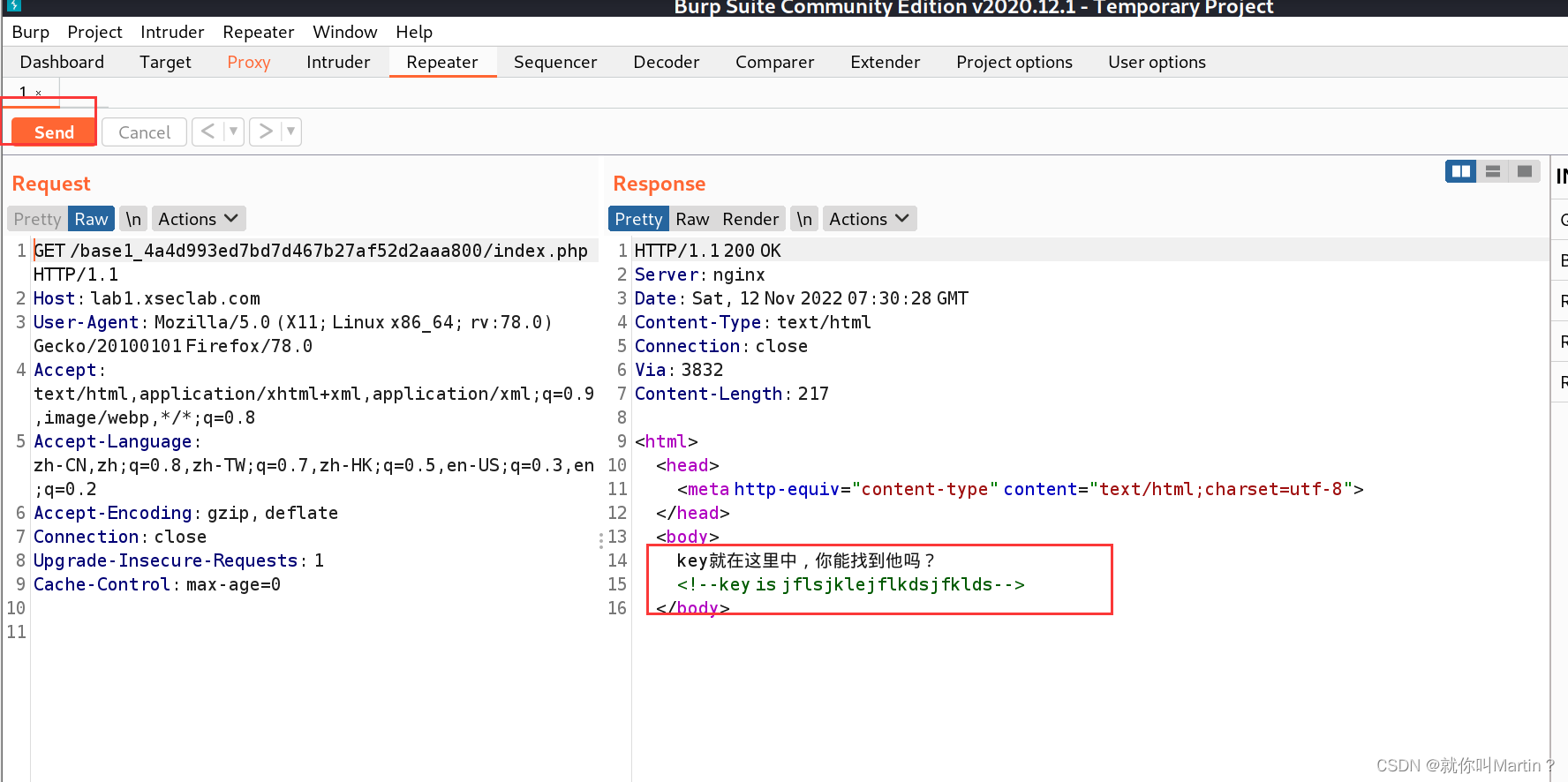Select the Repeater tool tab
The height and width of the screenshot is (782, 1568).
click(442, 62)
